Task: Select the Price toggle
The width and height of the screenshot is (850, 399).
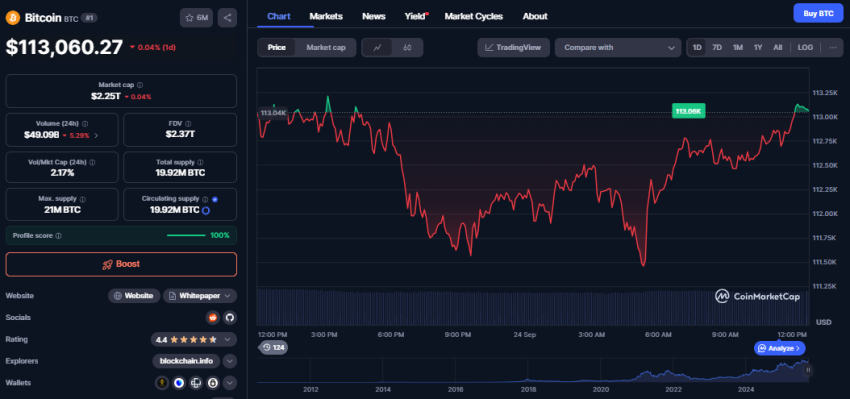Action: (x=276, y=48)
